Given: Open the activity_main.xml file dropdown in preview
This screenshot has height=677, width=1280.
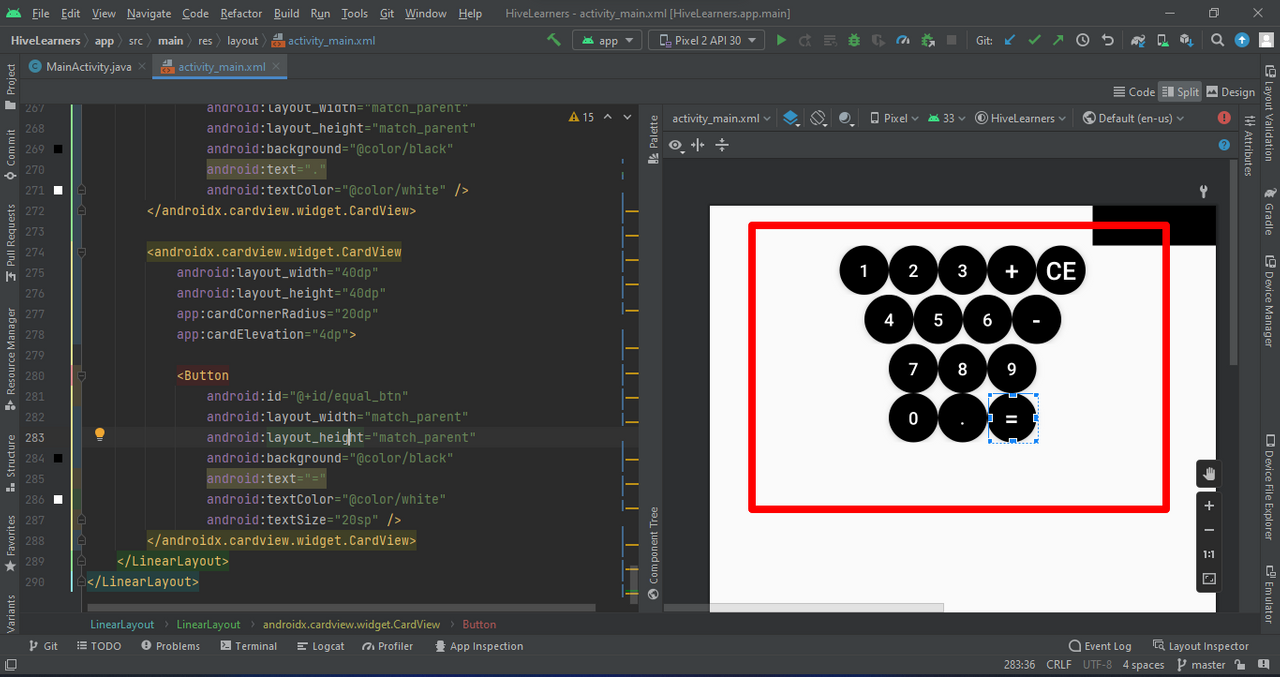Looking at the screenshot, I should coord(721,118).
